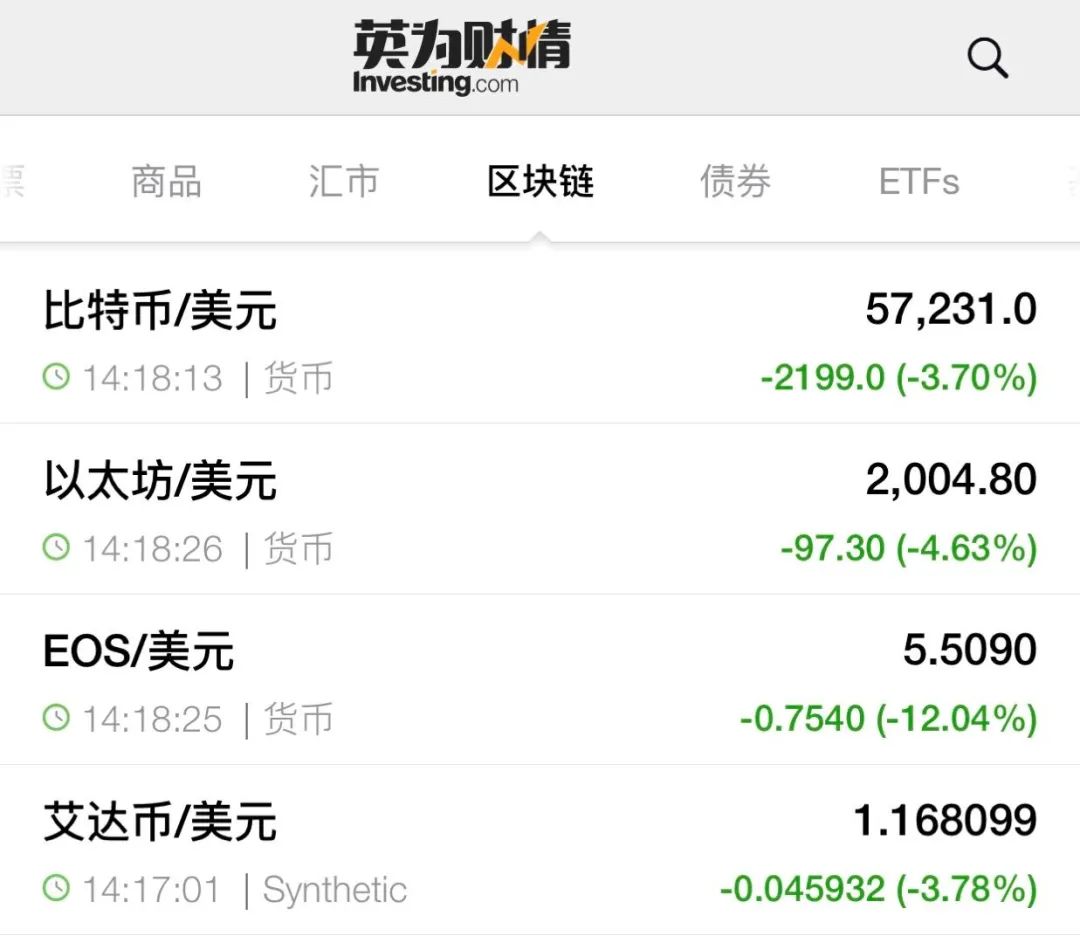1080x943 pixels.
Task: Click the EOS/美元 listing
Action: tap(140, 650)
